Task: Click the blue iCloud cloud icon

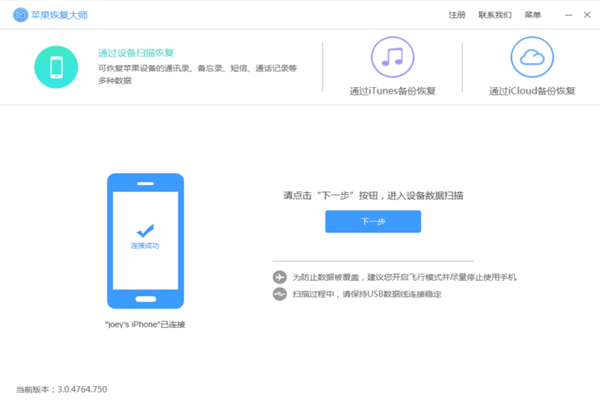Action: (531, 57)
